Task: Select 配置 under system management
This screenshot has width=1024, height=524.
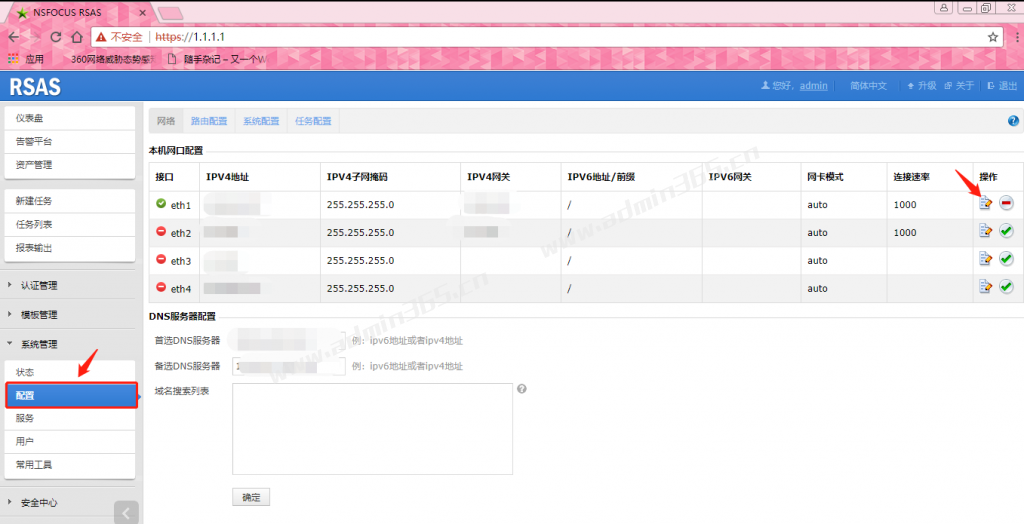Action: (x=71, y=395)
